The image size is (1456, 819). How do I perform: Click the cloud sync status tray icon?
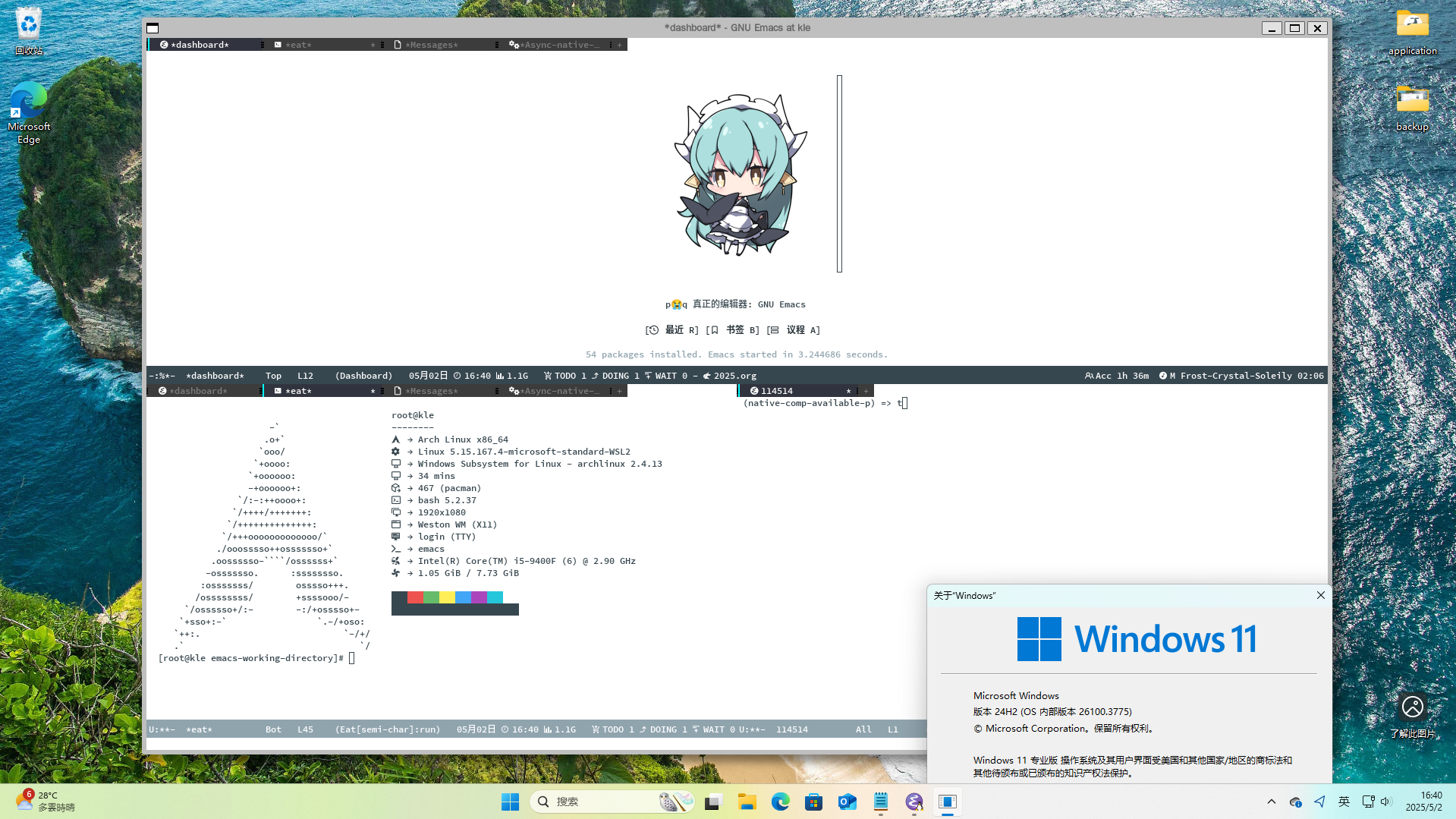1296,802
